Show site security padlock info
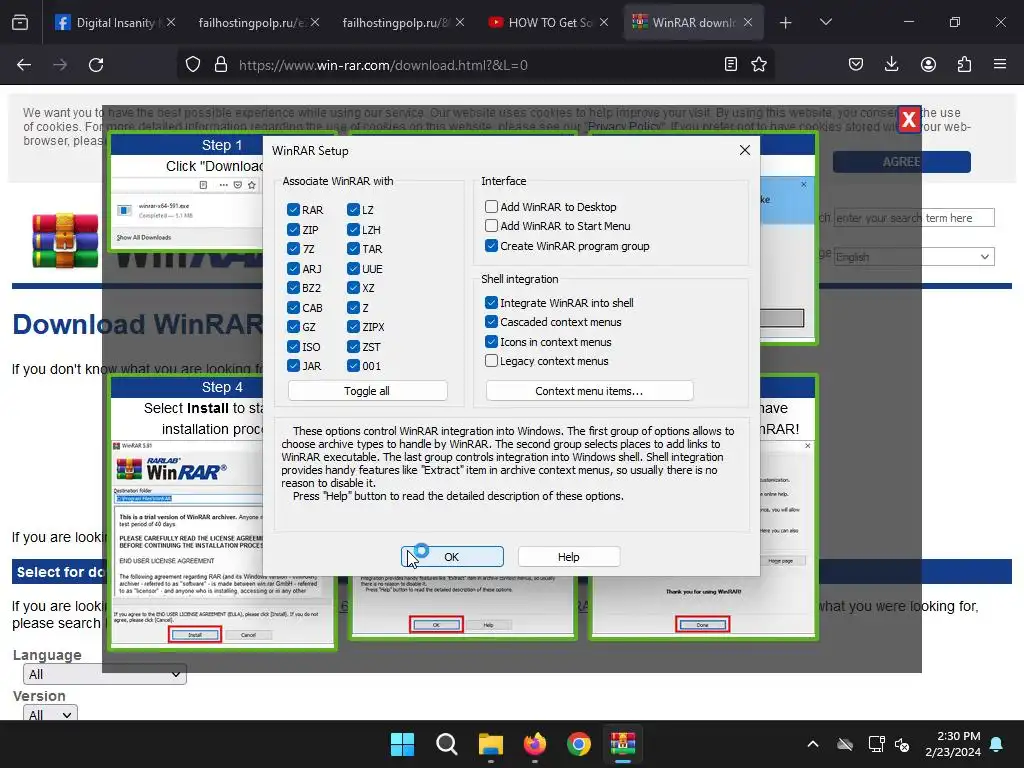The image size is (1024, 768). click(x=221, y=65)
